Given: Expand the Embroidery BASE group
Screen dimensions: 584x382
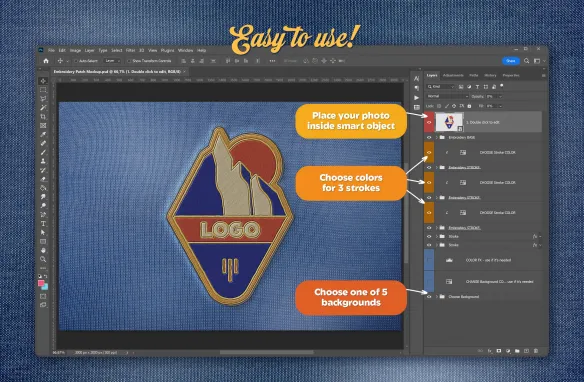Looking at the screenshot, I should coord(437,137).
